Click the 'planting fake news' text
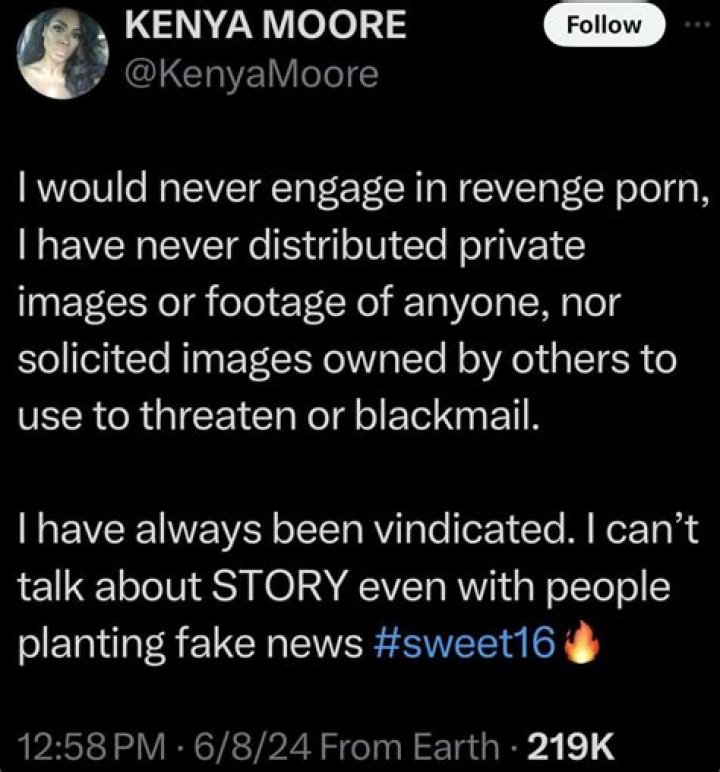 pos(190,644)
